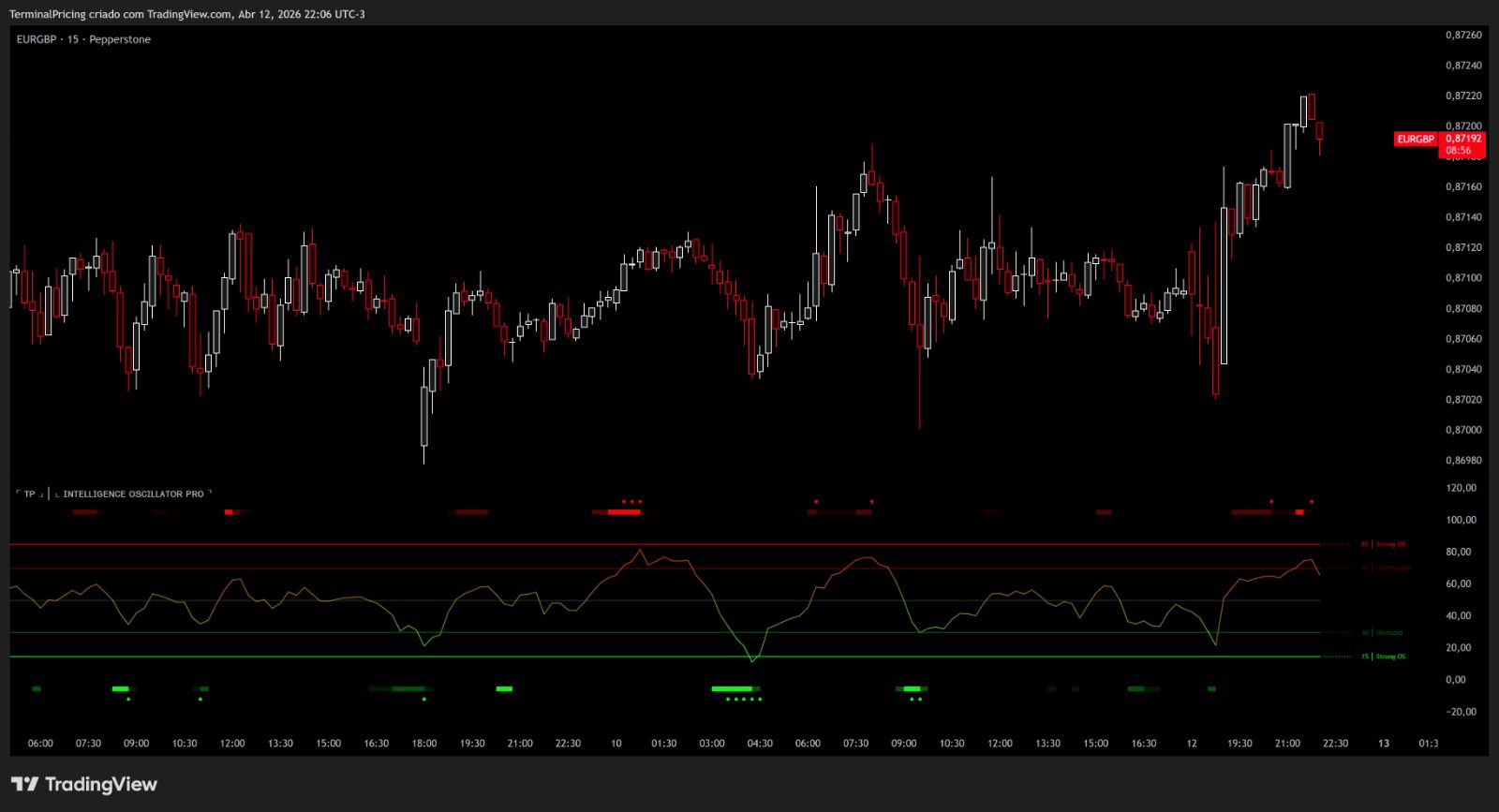The image size is (1499, 812).
Task: Click the 100,00 oscillator scale value
Action: pos(1462,520)
